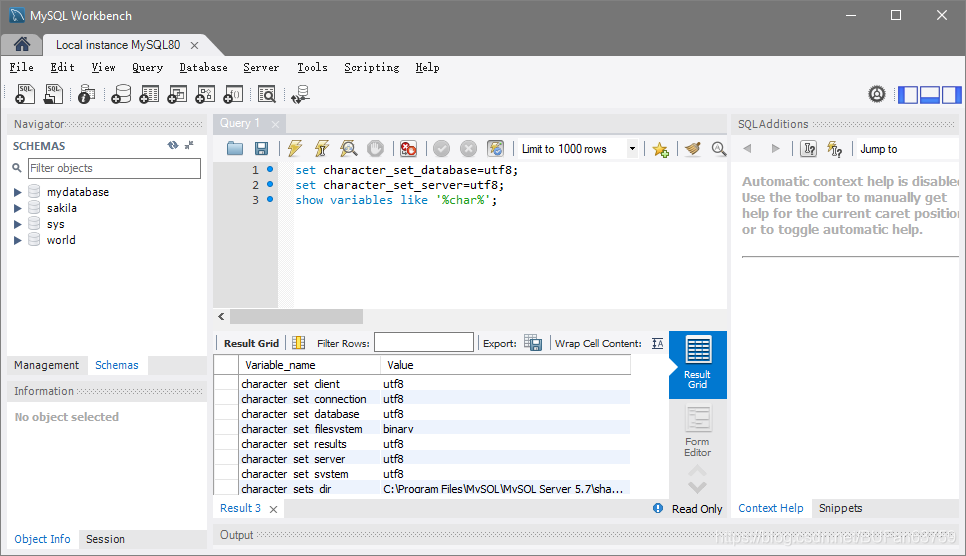Execute all statements lightning icon

click(x=295, y=149)
